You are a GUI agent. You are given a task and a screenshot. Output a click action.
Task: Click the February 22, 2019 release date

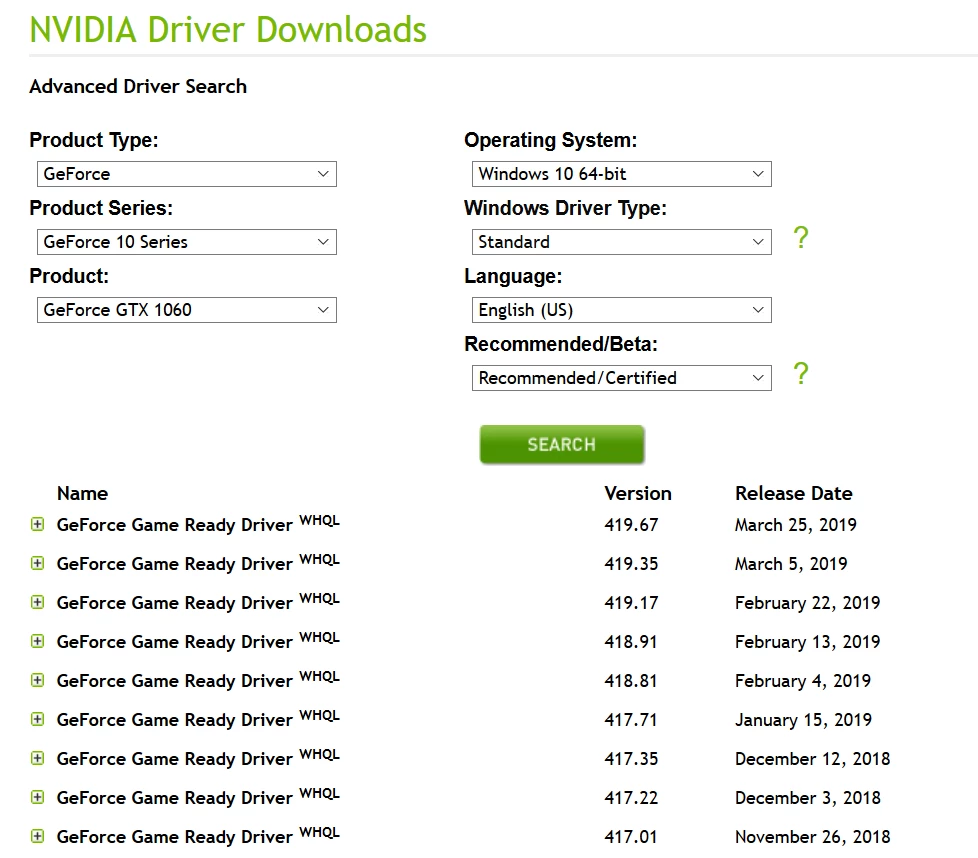pyautogui.click(x=808, y=603)
